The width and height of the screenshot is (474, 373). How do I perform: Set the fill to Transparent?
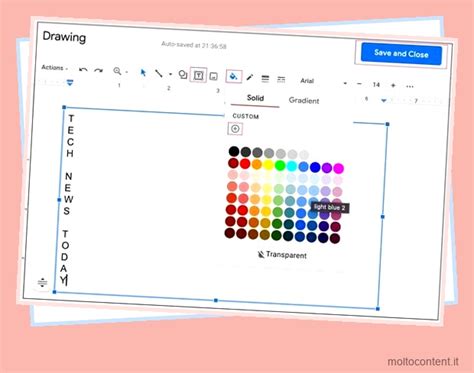click(282, 255)
